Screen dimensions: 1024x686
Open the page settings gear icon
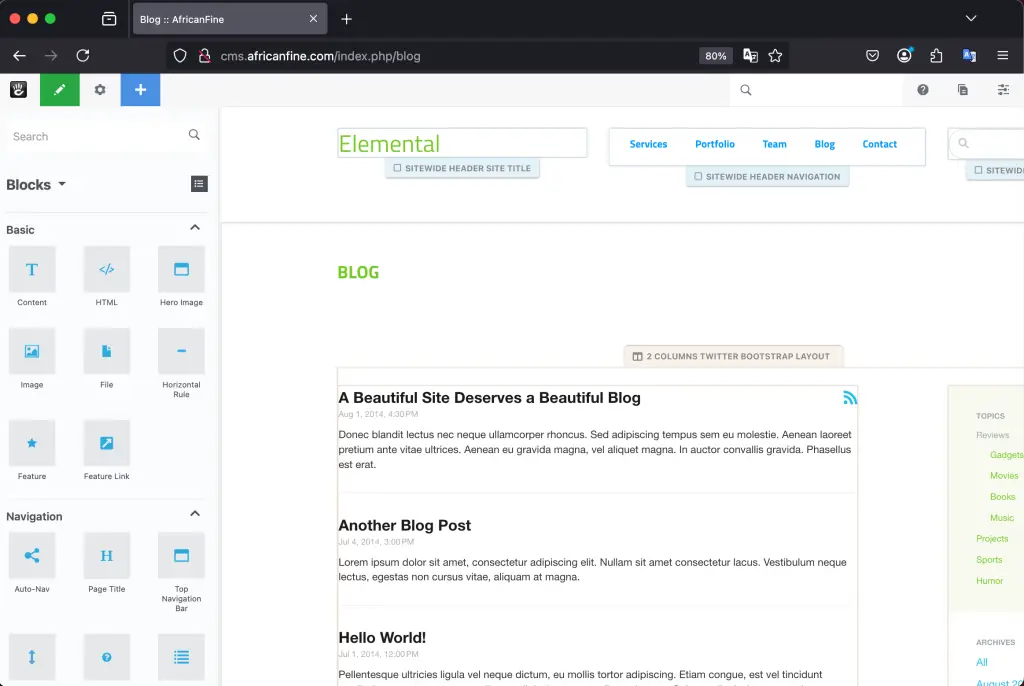coord(99,89)
